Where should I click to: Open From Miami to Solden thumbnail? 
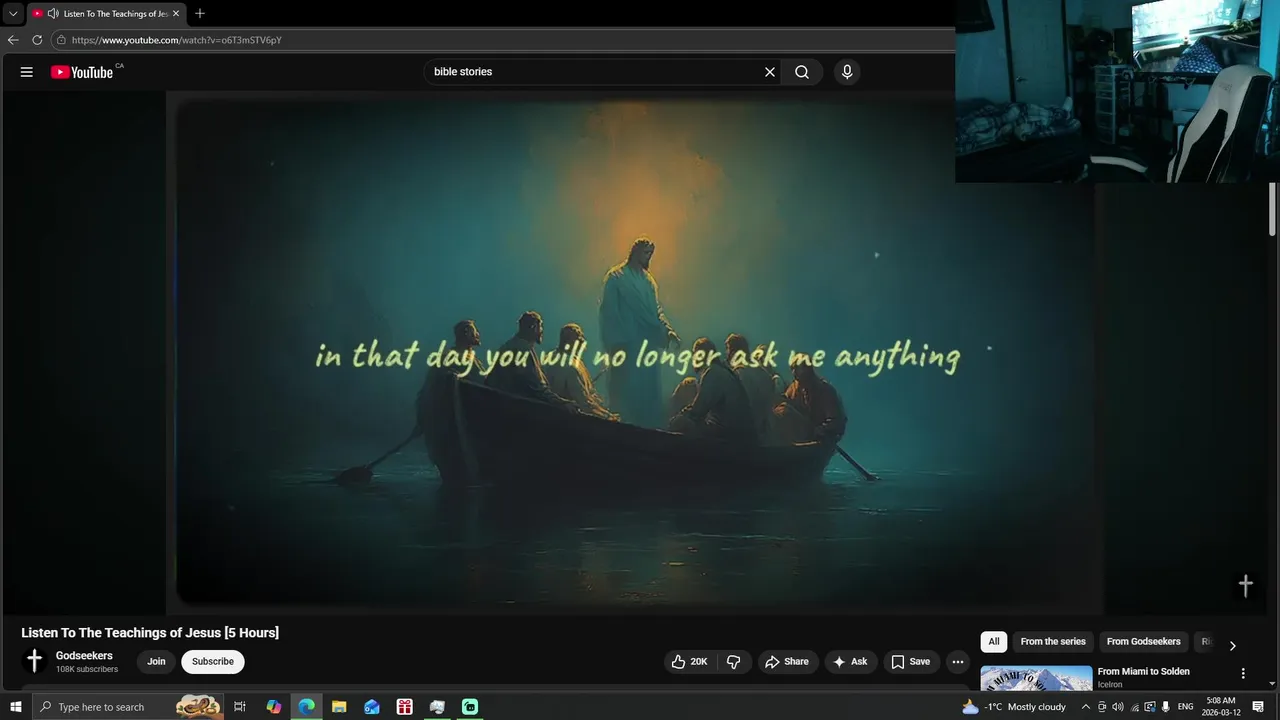click(x=1036, y=678)
